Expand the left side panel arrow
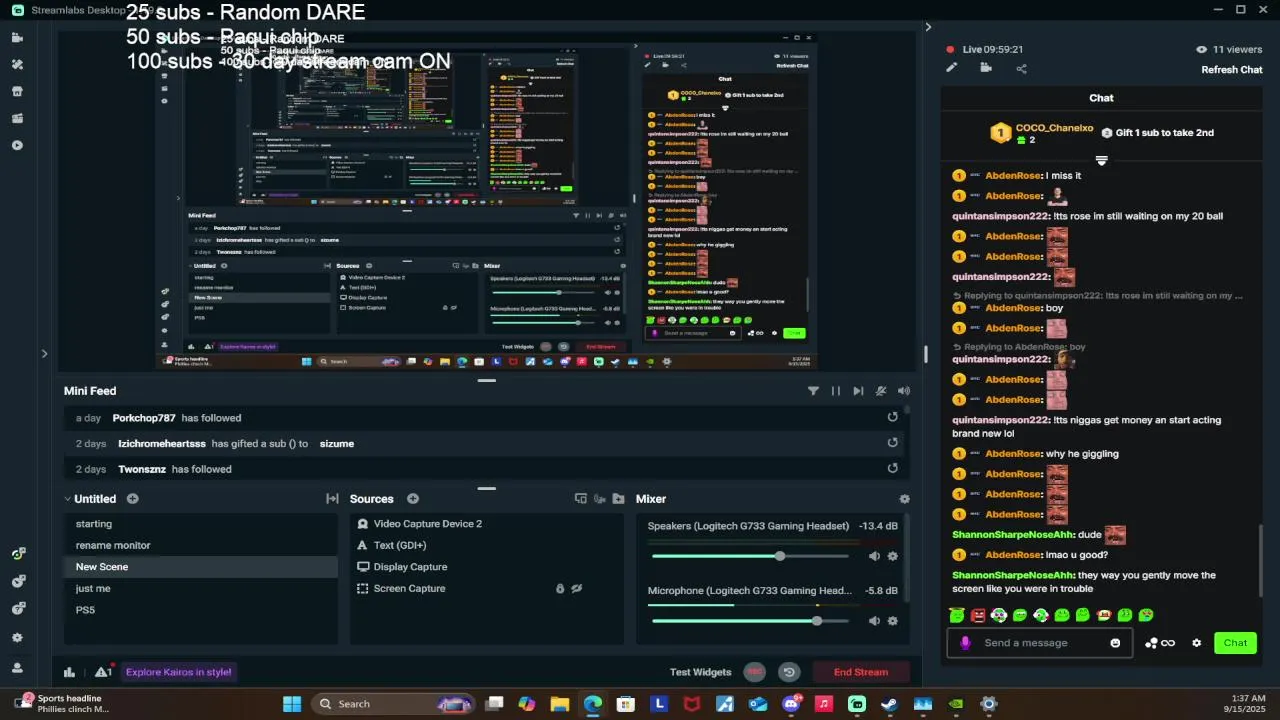 click(x=44, y=353)
